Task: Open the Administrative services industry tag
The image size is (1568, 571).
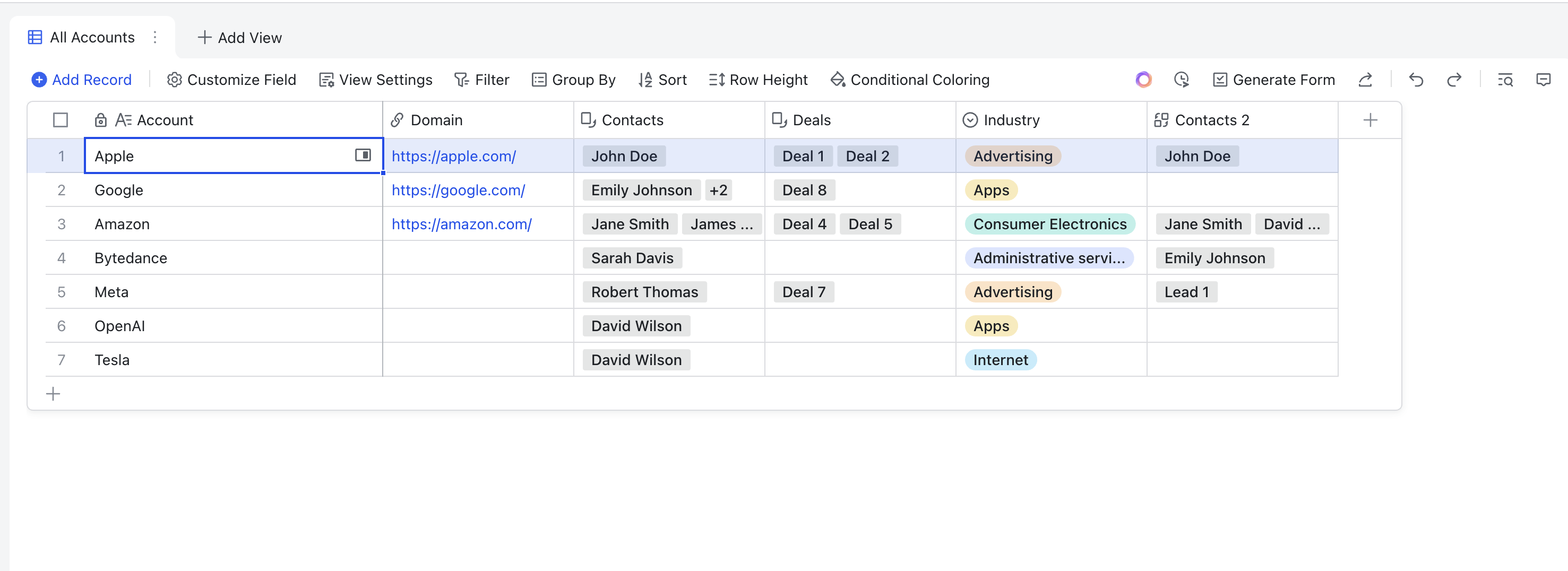Action: click(x=1049, y=258)
